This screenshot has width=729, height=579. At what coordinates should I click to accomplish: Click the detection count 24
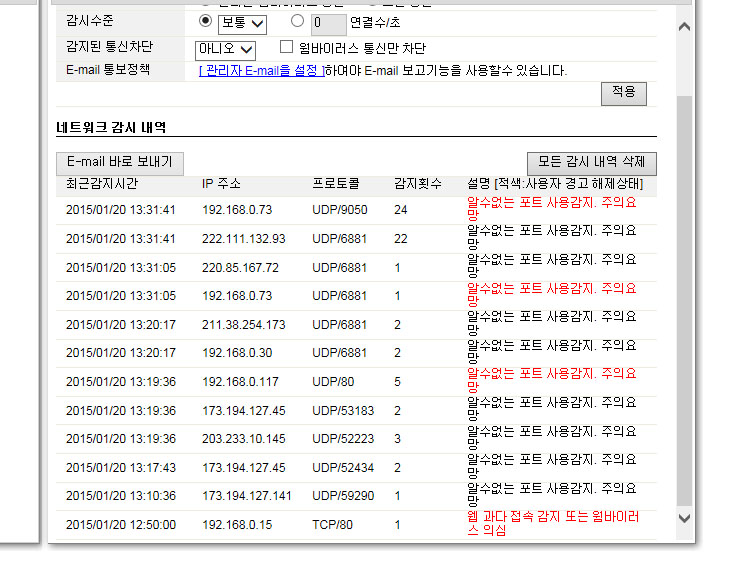[401, 210]
